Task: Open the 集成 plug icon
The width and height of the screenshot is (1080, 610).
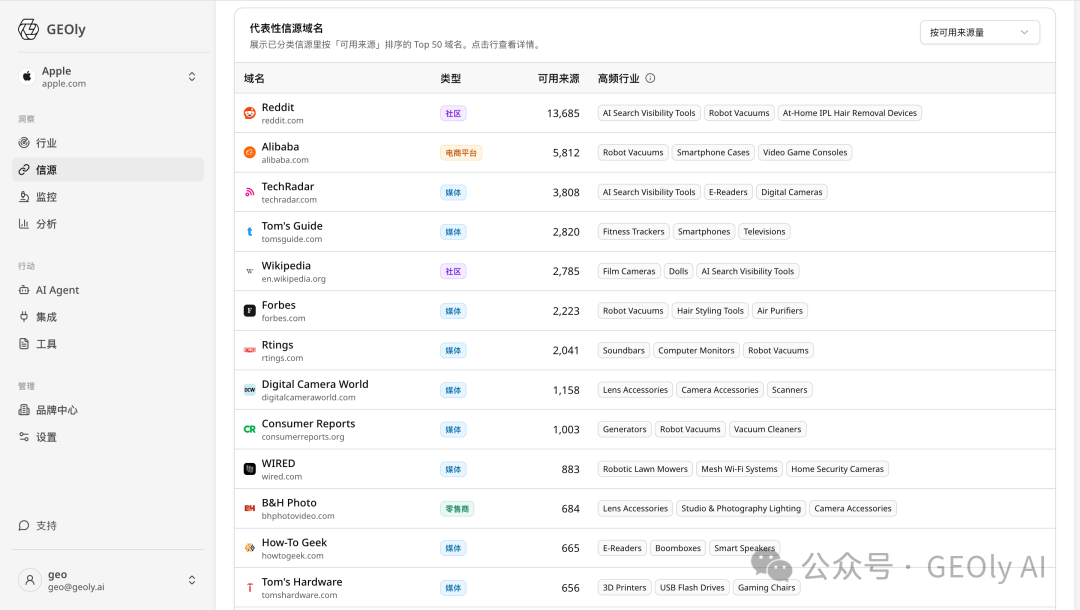Action: pyautogui.click(x=24, y=317)
